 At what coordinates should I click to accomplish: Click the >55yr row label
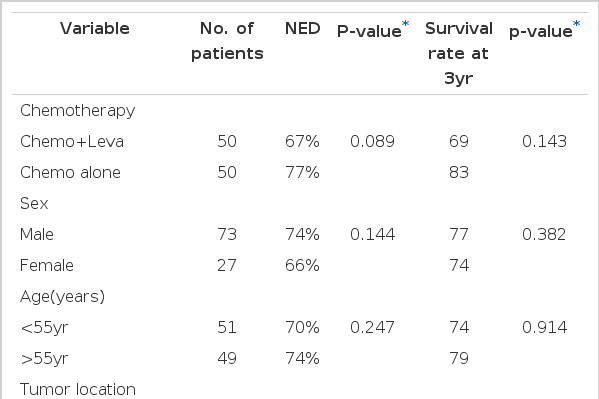point(44,358)
